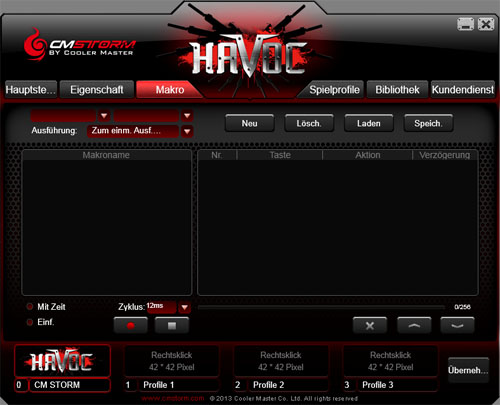500x405 pixels.
Task: Enable the Mit Zeit radio option
Action: (x=30, y=307)
